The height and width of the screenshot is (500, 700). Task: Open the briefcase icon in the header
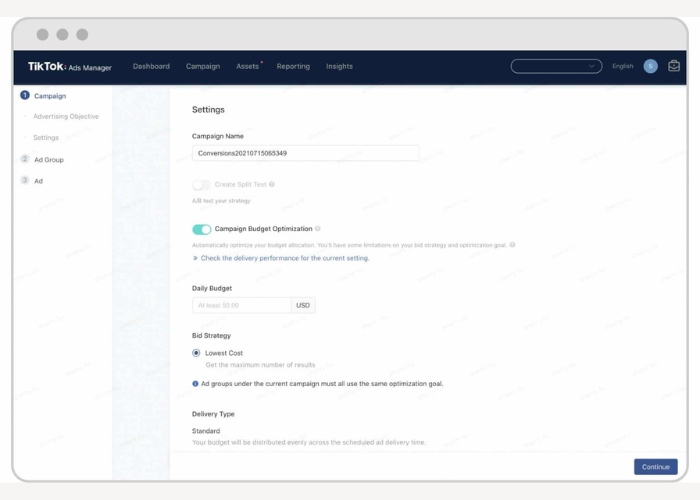click(674, 66)
